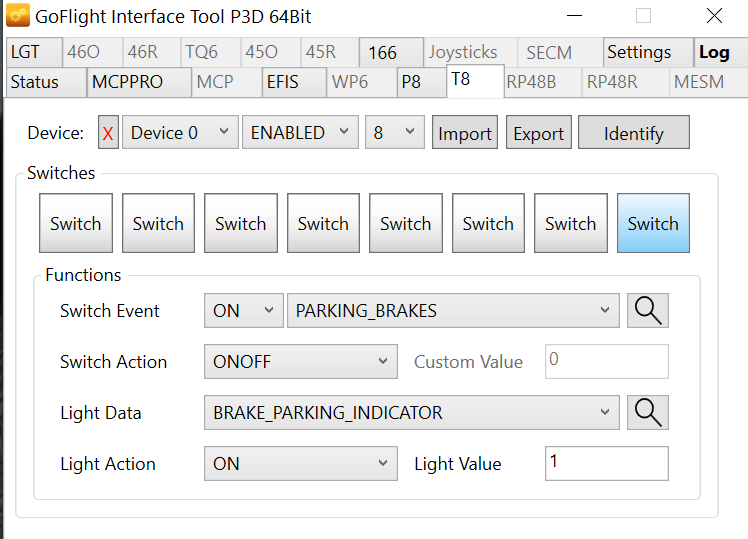This screenshot has height=539, width=748.
Task: Click the magnifier icon beside PARKING_BRAKES
Action: (x=648, y=311)
